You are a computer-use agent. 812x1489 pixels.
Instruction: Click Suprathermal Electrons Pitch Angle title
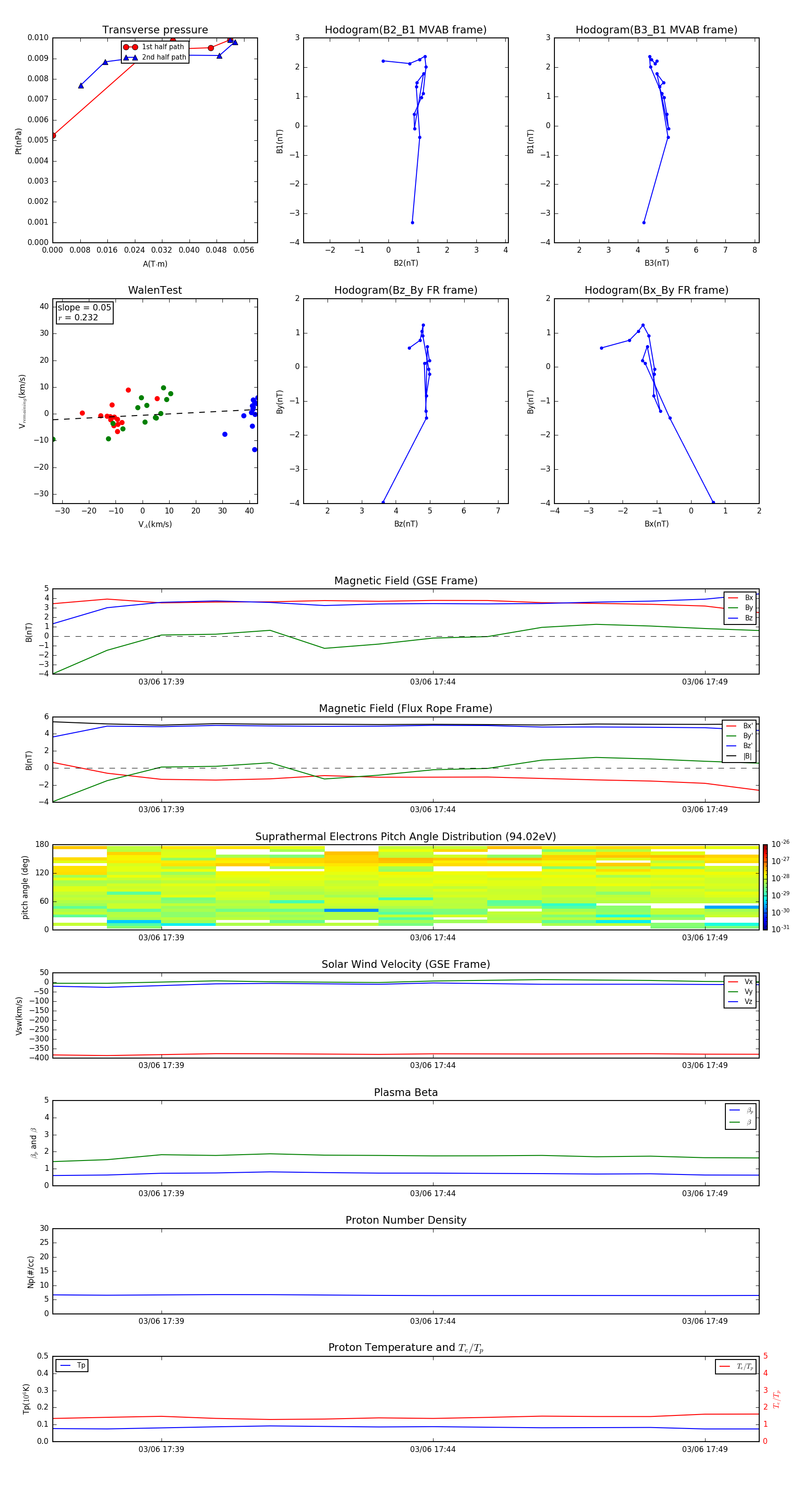coord(406,837)
